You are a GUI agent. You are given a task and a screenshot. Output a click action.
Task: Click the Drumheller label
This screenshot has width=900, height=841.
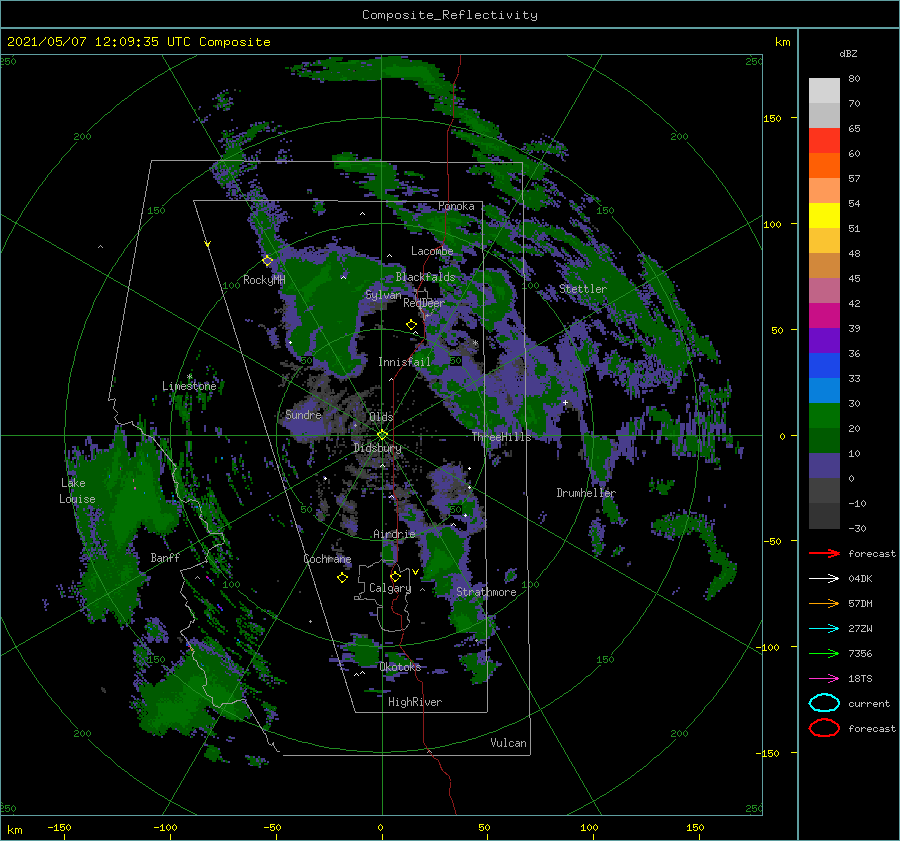click(x=585, y=493)
